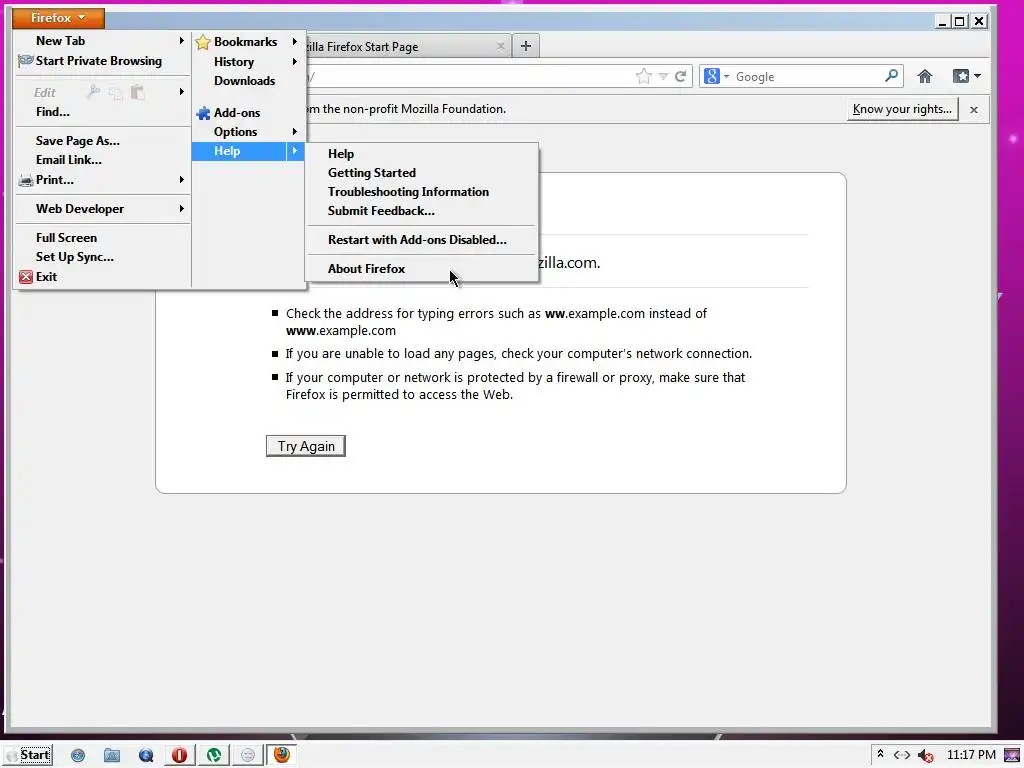
Task: Go to the home page
Action: tap(925, 76)
